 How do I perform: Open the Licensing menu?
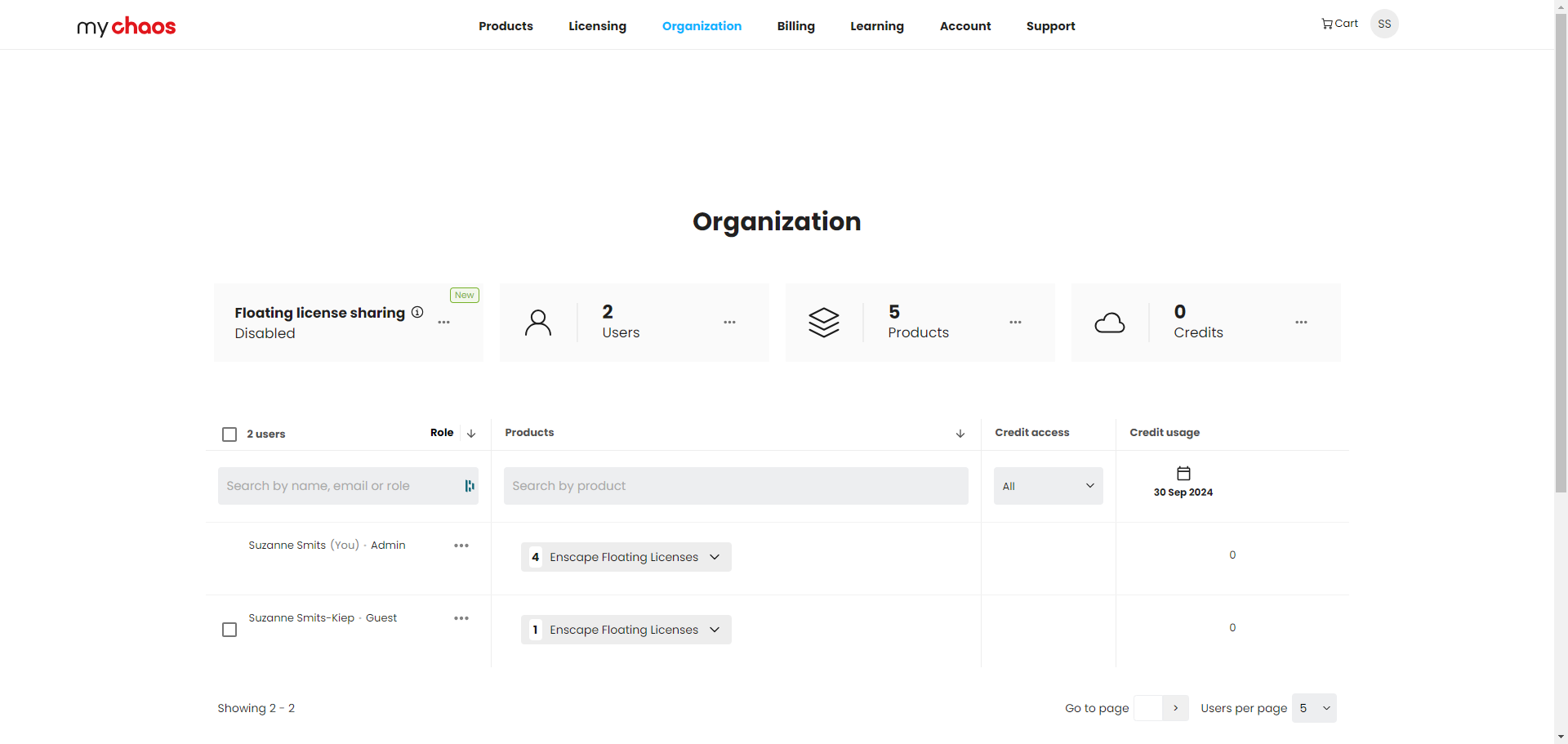coord(598,26)
